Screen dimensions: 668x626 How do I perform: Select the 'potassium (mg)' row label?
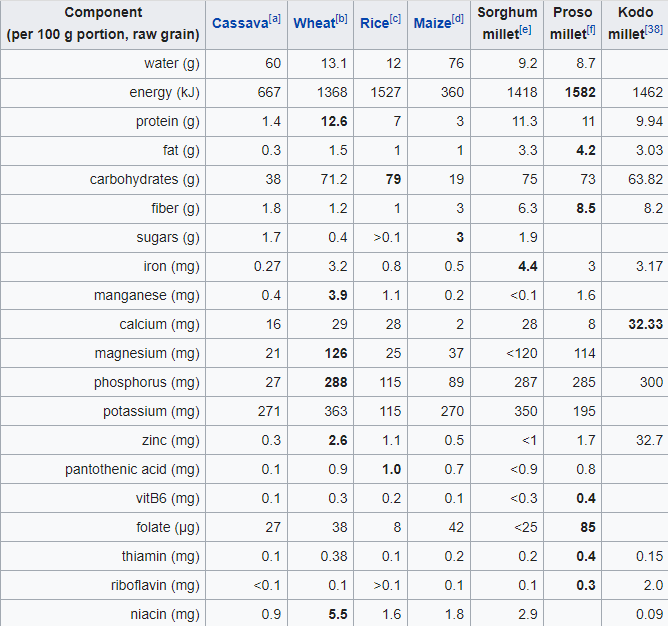(151, 411)
